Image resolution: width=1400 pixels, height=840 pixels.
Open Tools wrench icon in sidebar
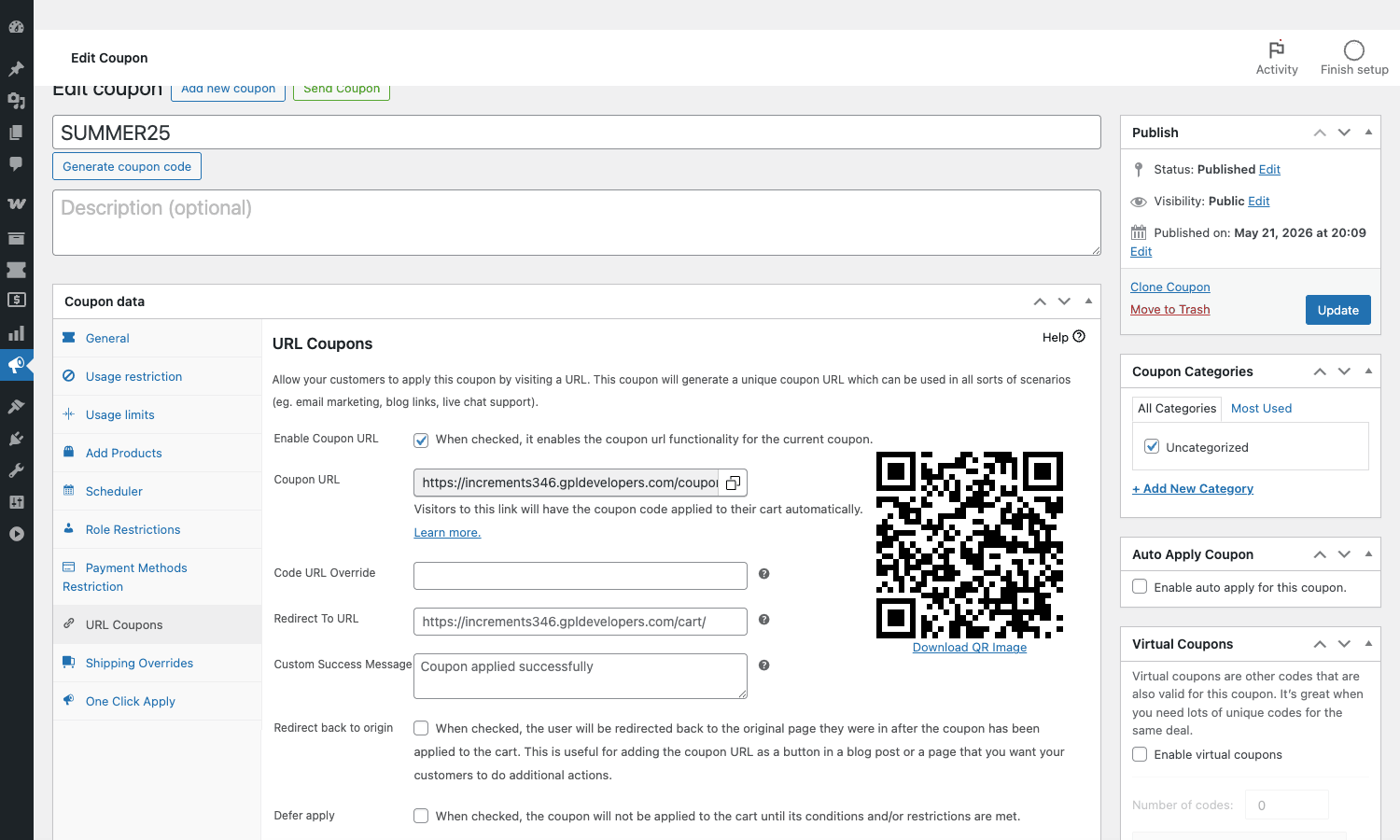(x=16, y=470)
